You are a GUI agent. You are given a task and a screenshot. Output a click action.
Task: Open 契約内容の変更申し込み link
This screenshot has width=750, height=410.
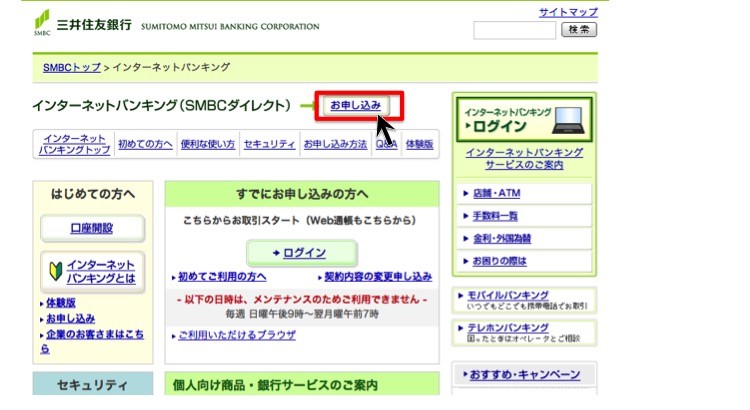click(x=378, y=277)
